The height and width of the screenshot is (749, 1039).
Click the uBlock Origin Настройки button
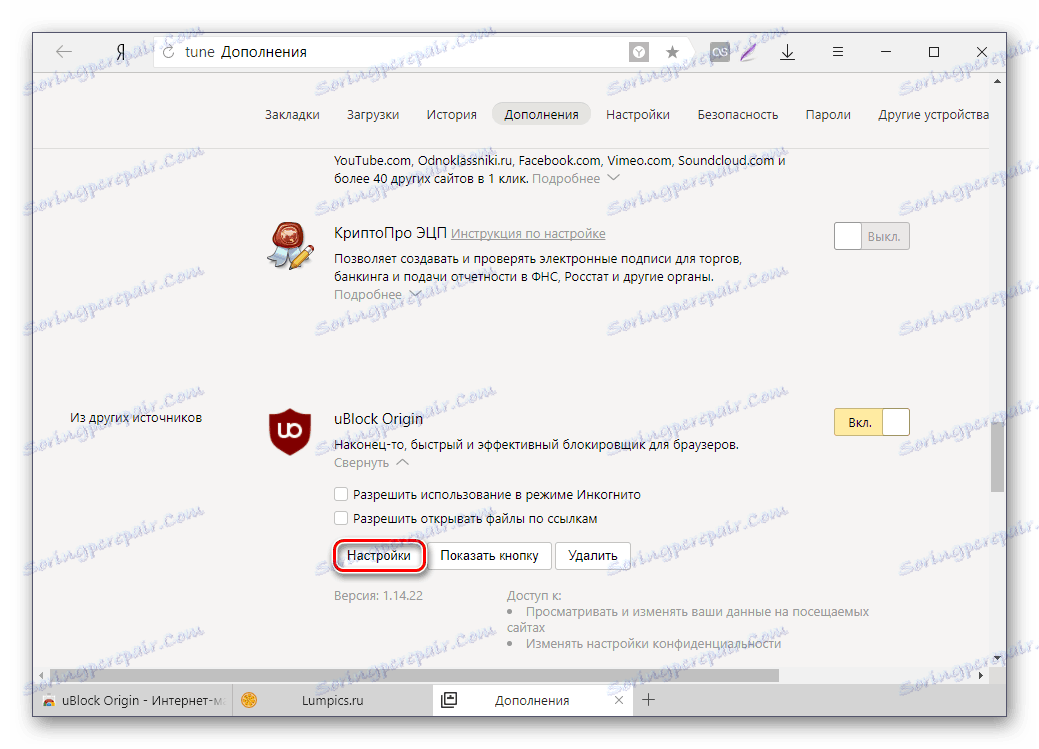pyautogui.click(x=378, y=555)
